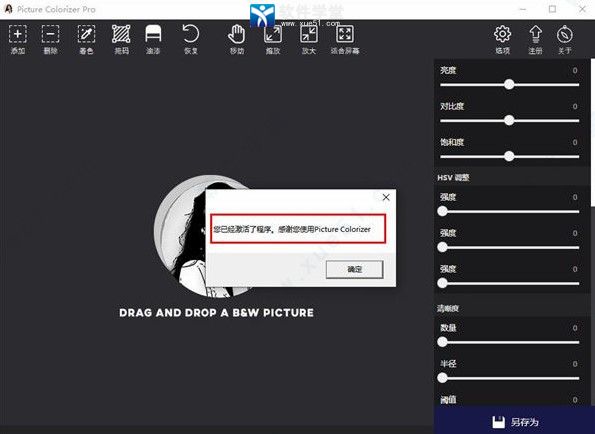
Task: Adjust the 亮度 brightness slider
Action: (510, 85)
